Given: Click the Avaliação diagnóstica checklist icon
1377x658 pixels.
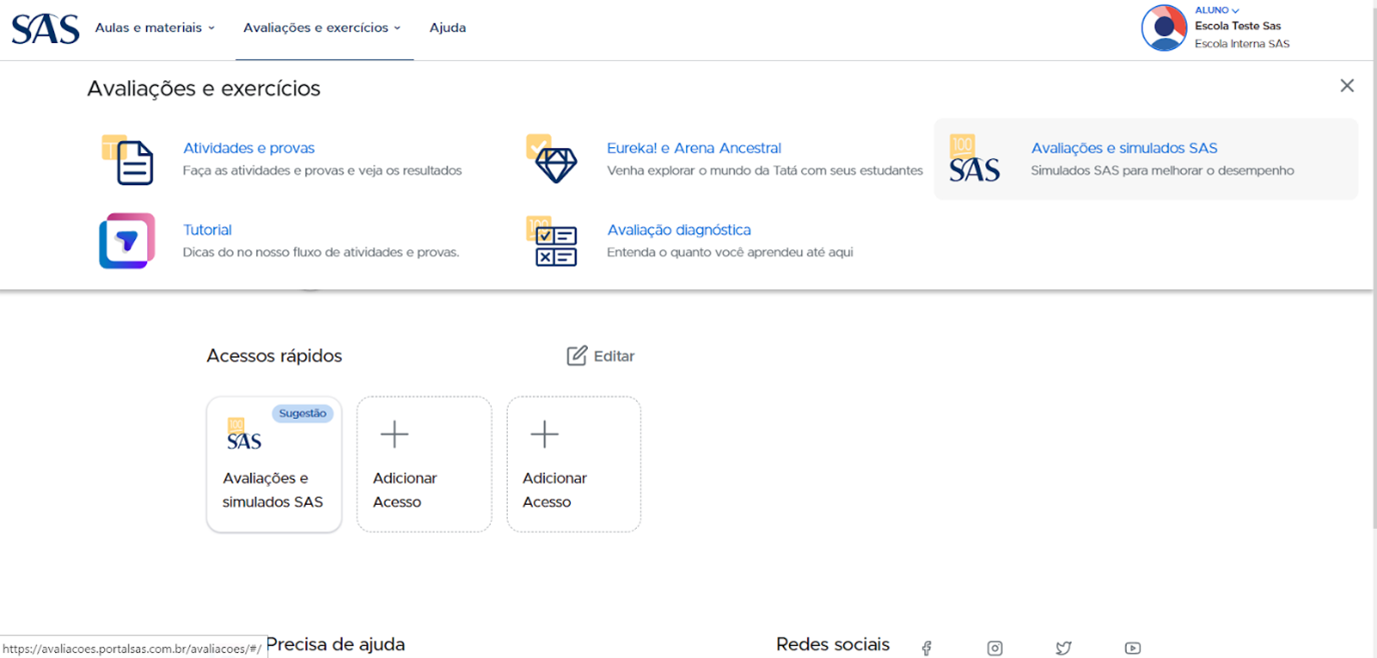Looking at the screenshot, I should click(552, 242).
